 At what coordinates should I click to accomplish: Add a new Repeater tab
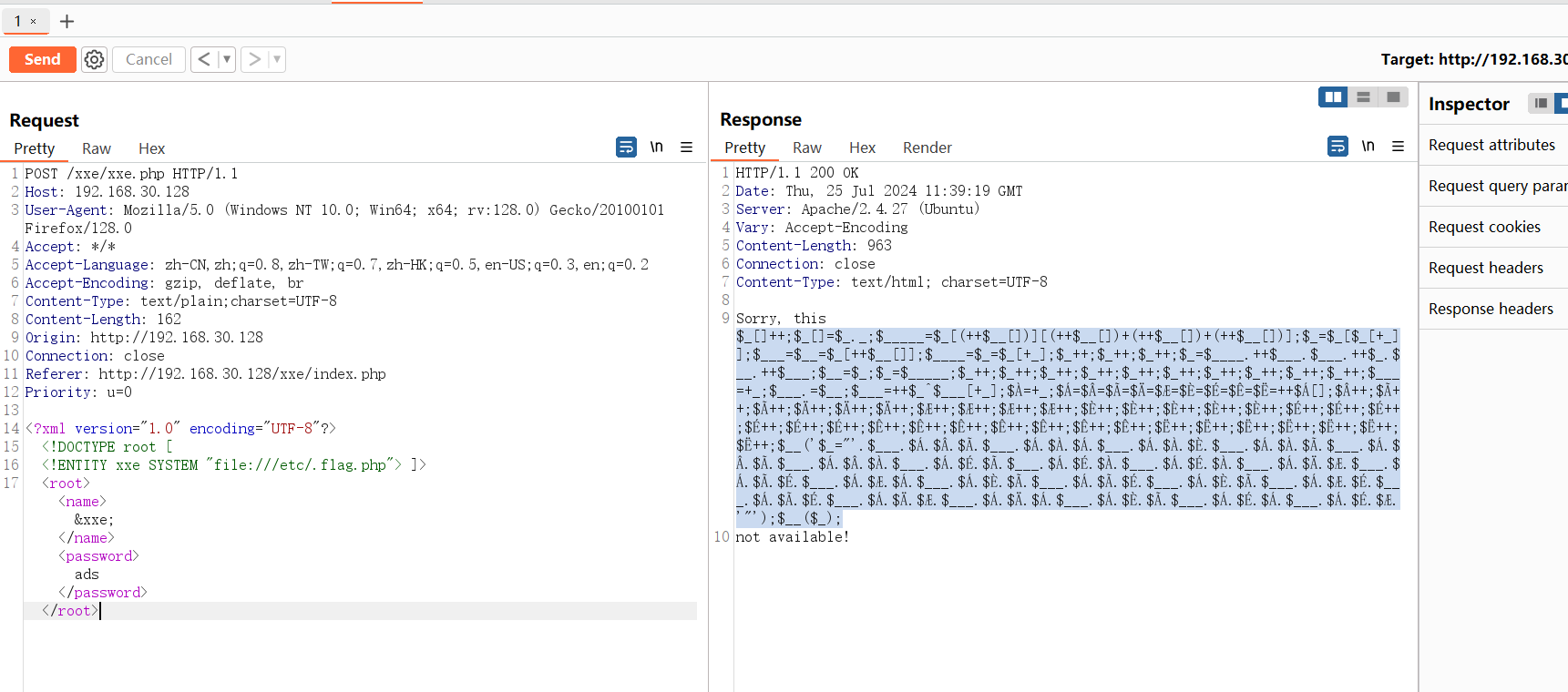[x=67, y=21]
